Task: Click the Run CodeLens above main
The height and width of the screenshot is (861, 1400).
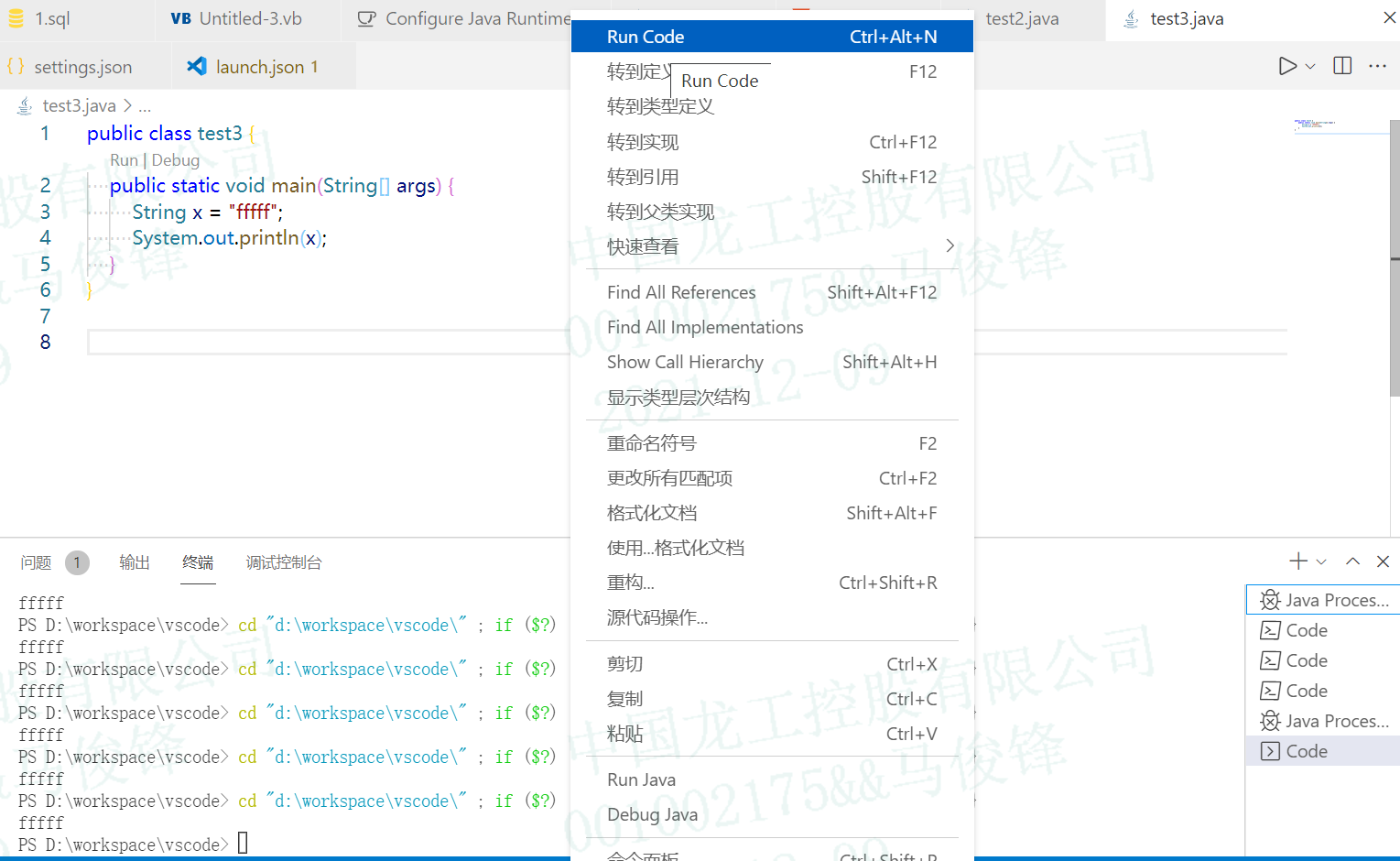Action: [x=124, y=160]
